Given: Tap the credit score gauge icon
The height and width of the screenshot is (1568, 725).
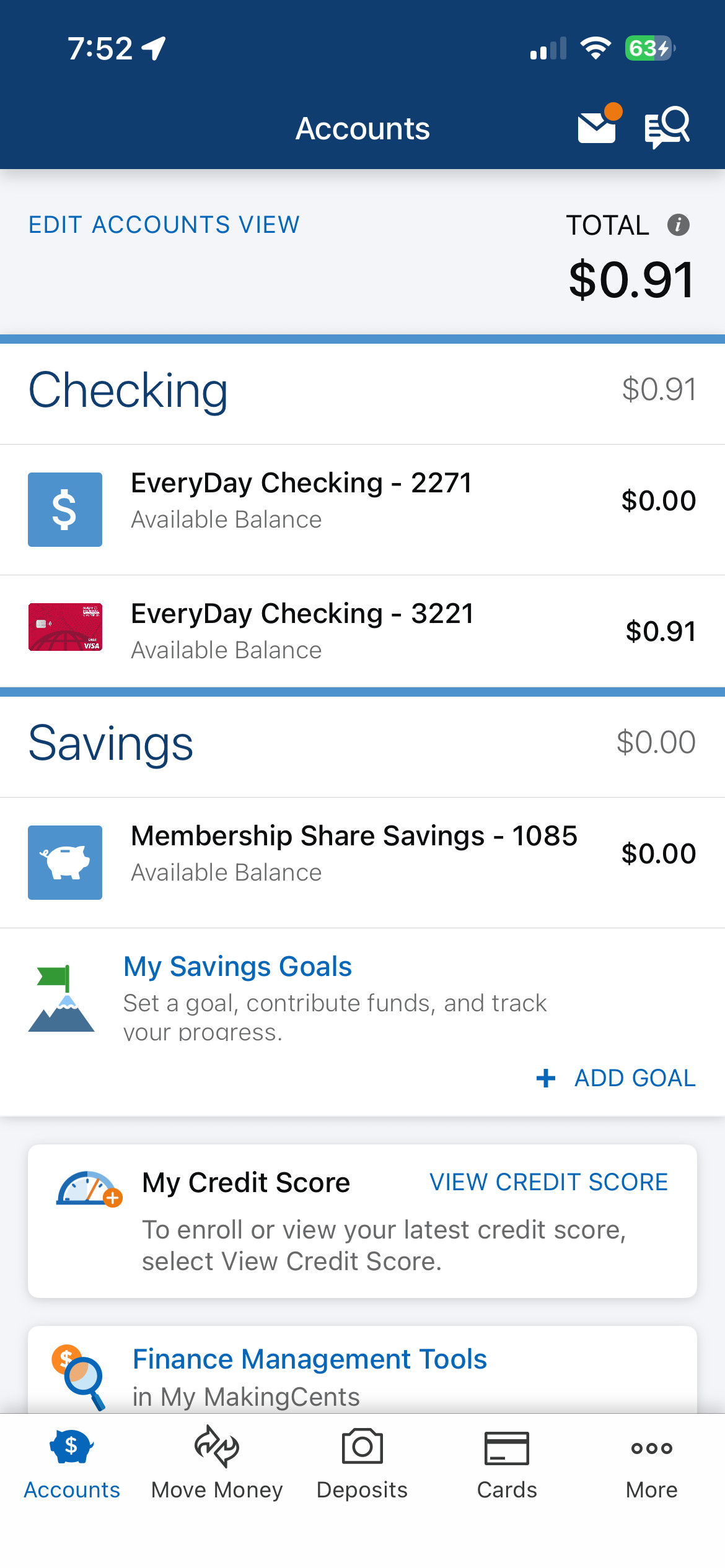Looking at the screenshot, I should tap(89, 1188).
